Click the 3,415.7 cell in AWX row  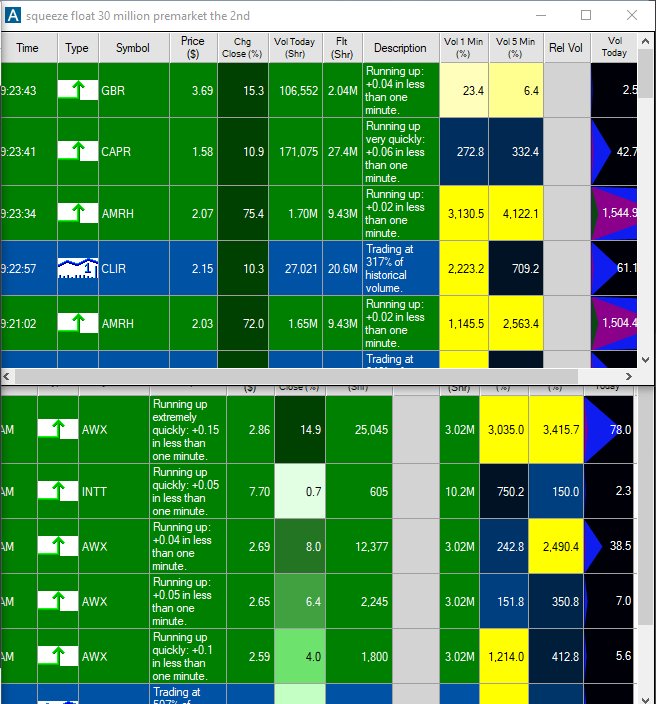coord(556,430)
